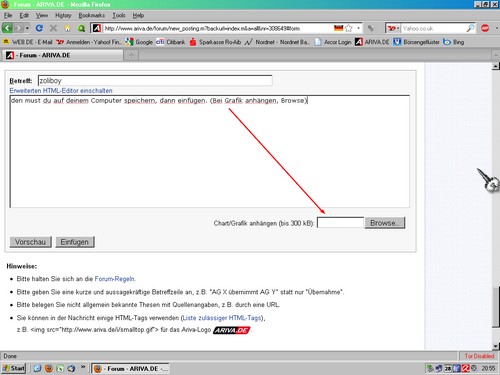Click Forum - ARIVA.DE taskbar button
The height and width of the screenshot is (375, 500).
(131, 369)
